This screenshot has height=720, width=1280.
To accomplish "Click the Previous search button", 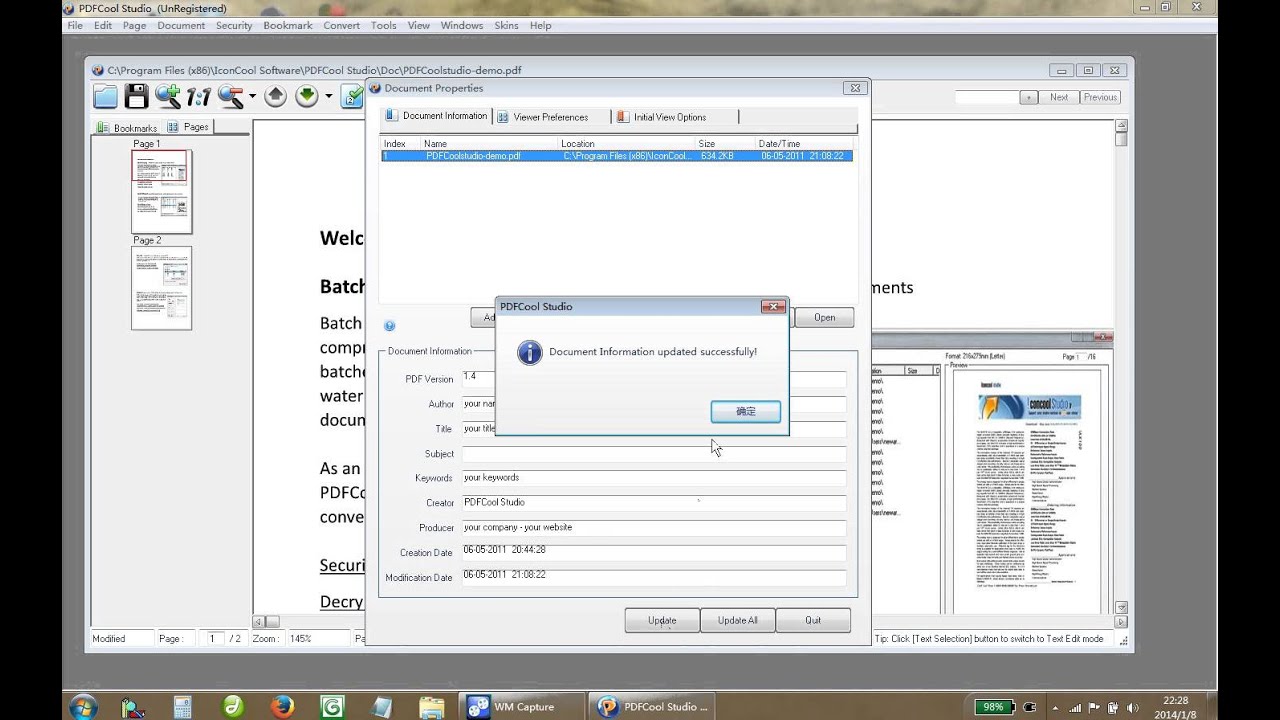I will point(1100,97).
